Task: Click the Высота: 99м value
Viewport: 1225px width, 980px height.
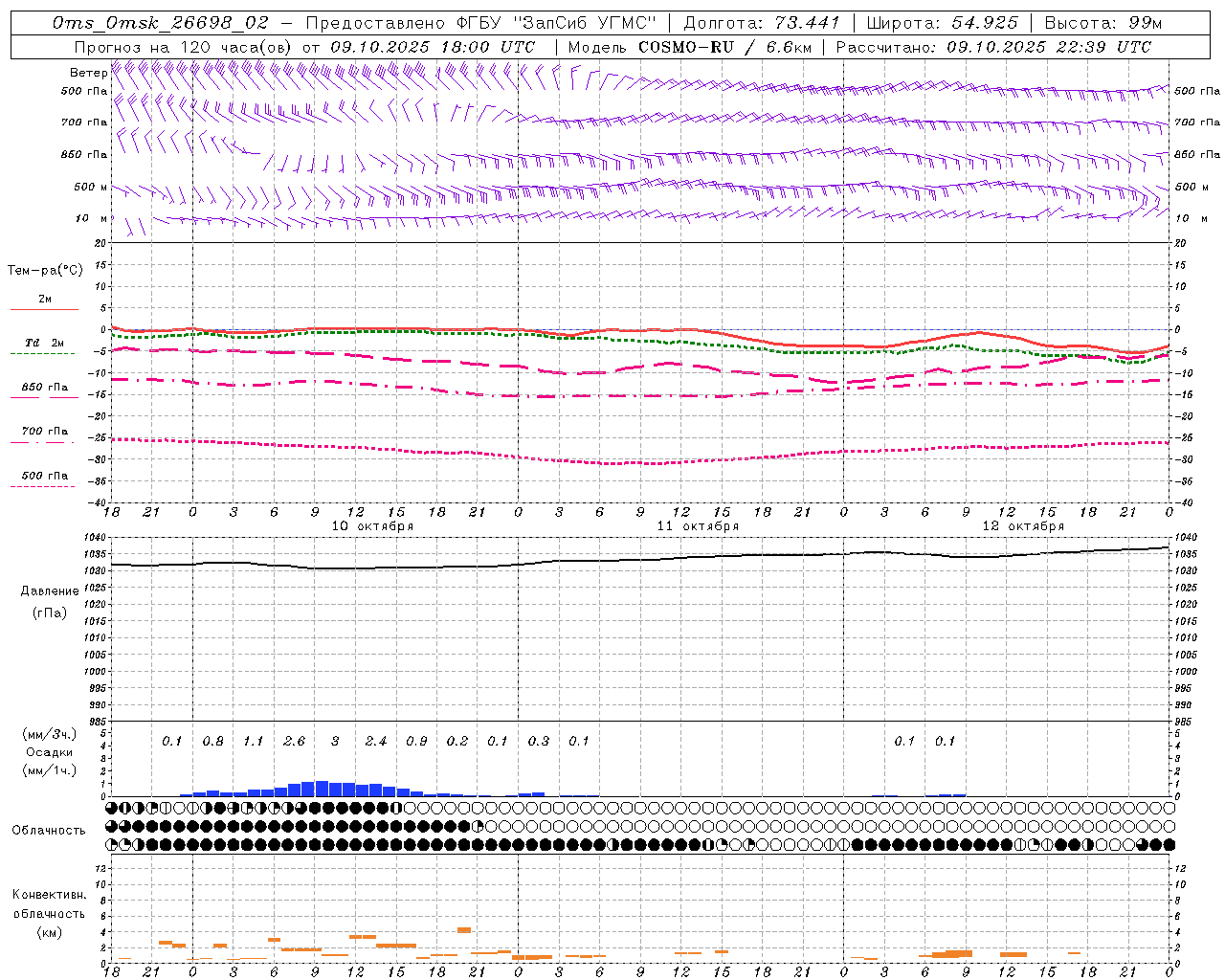Action: tap(1103, 22)
